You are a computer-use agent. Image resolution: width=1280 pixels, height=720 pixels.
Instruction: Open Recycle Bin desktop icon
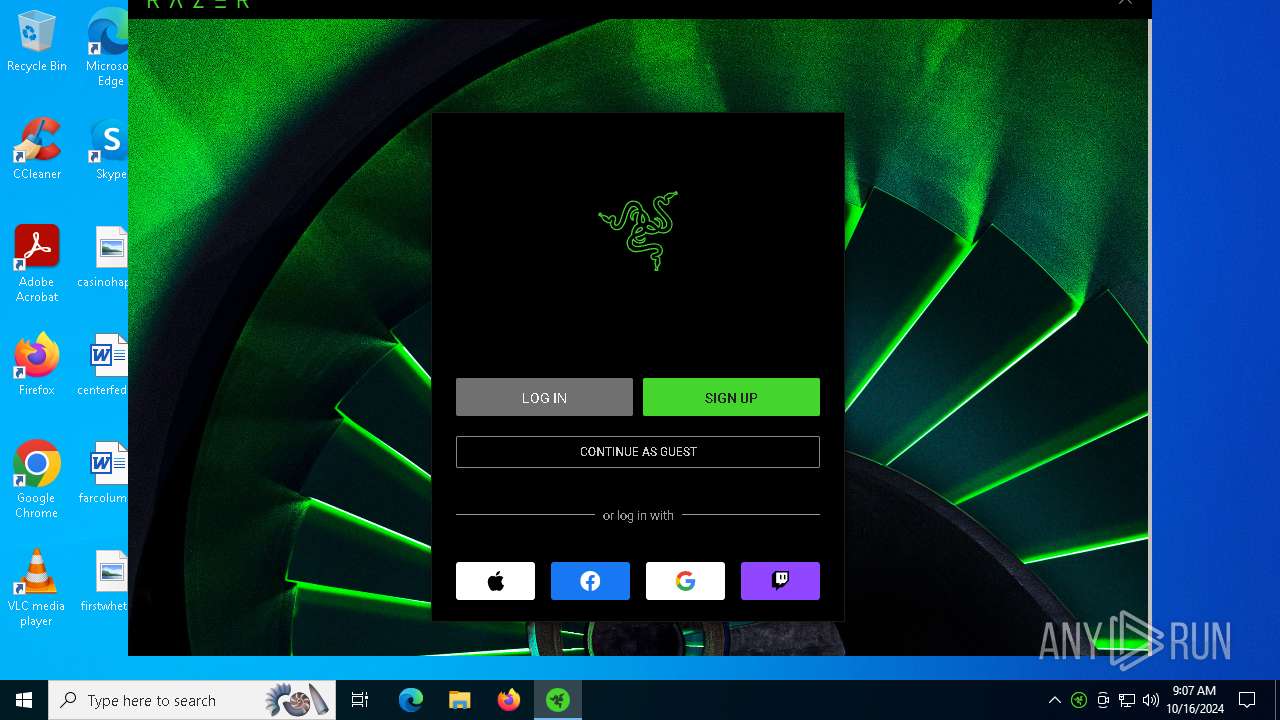(37, 42)
